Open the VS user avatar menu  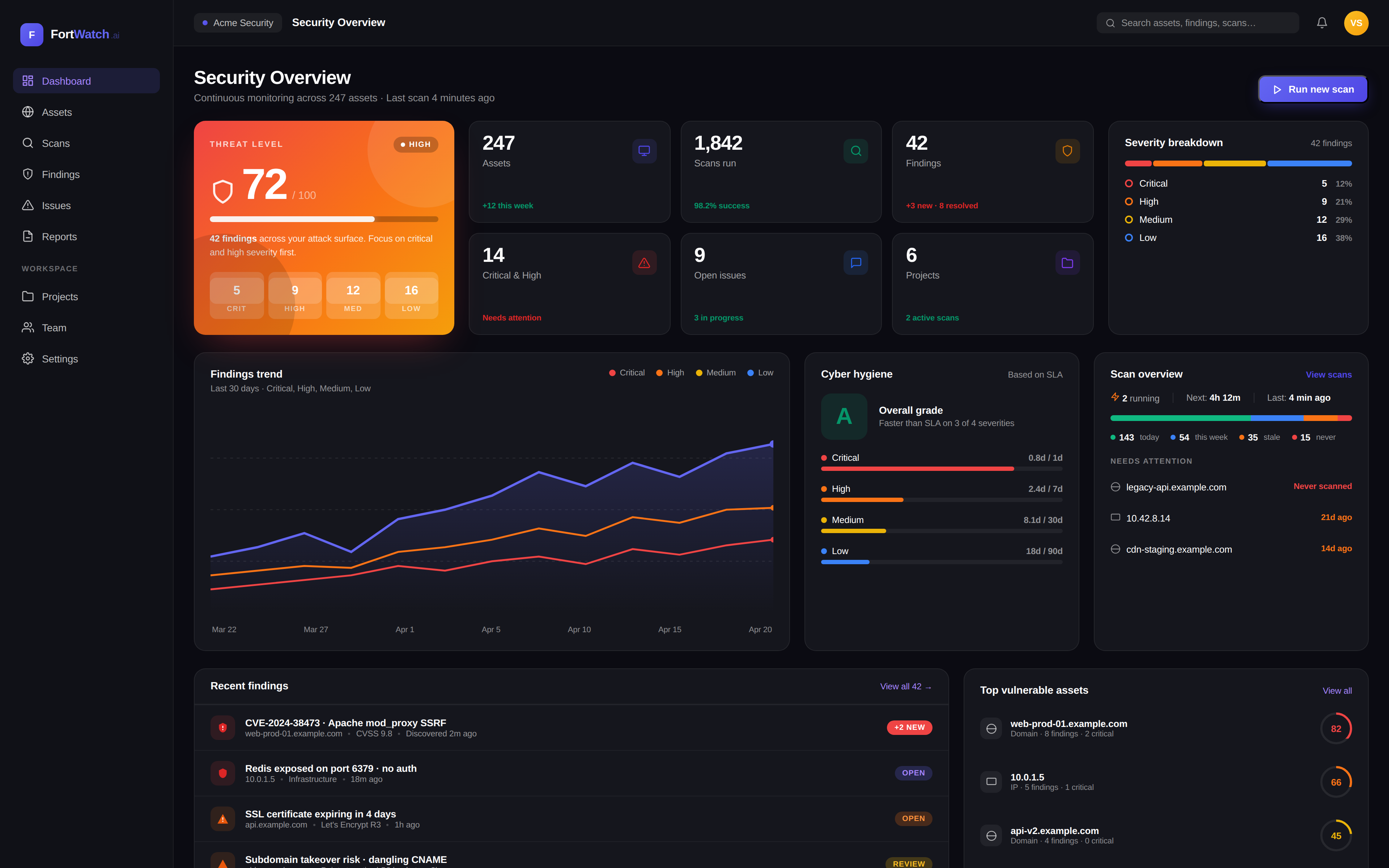click(1356, 23)
